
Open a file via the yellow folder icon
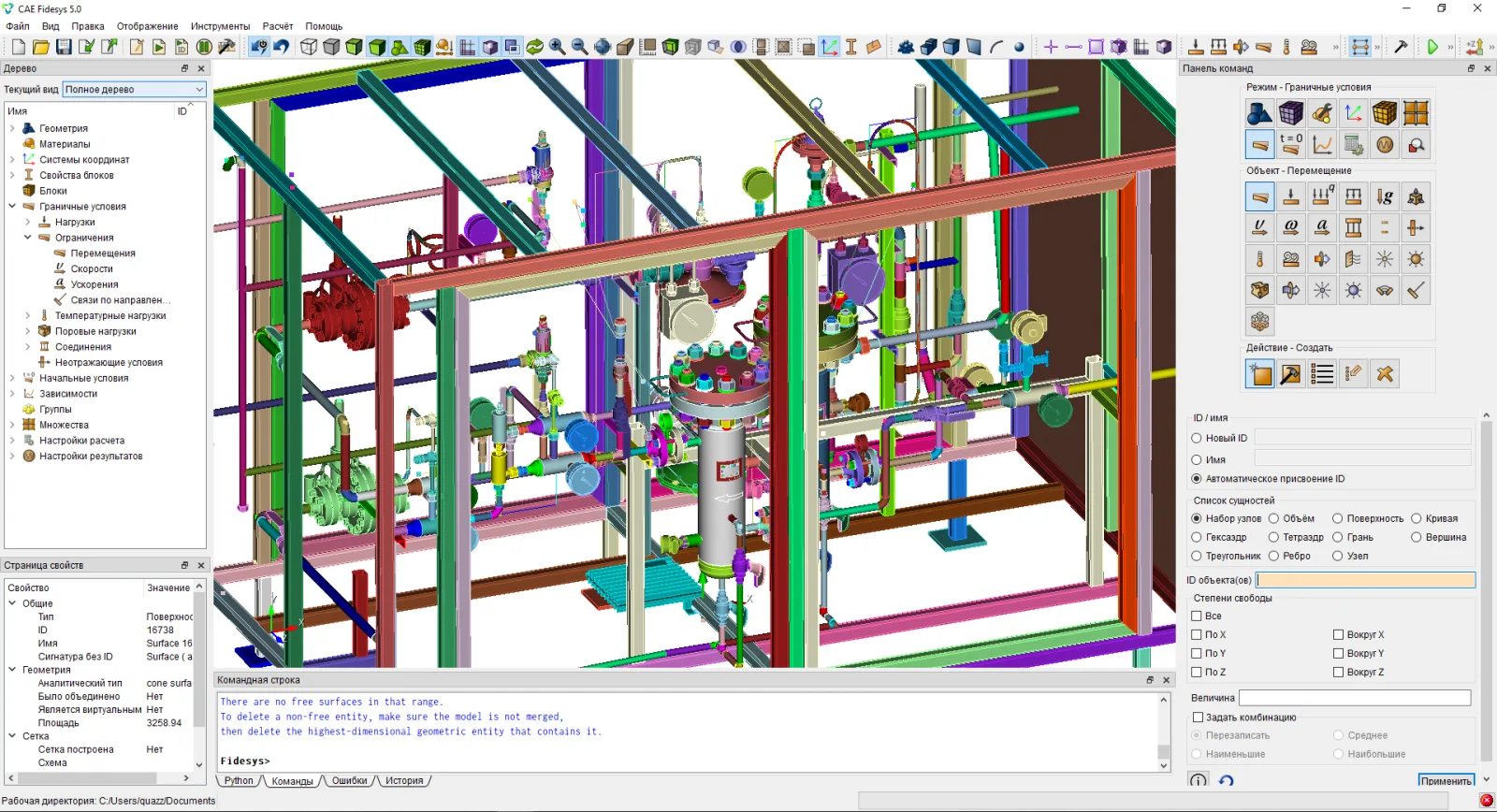coord(40,47)
